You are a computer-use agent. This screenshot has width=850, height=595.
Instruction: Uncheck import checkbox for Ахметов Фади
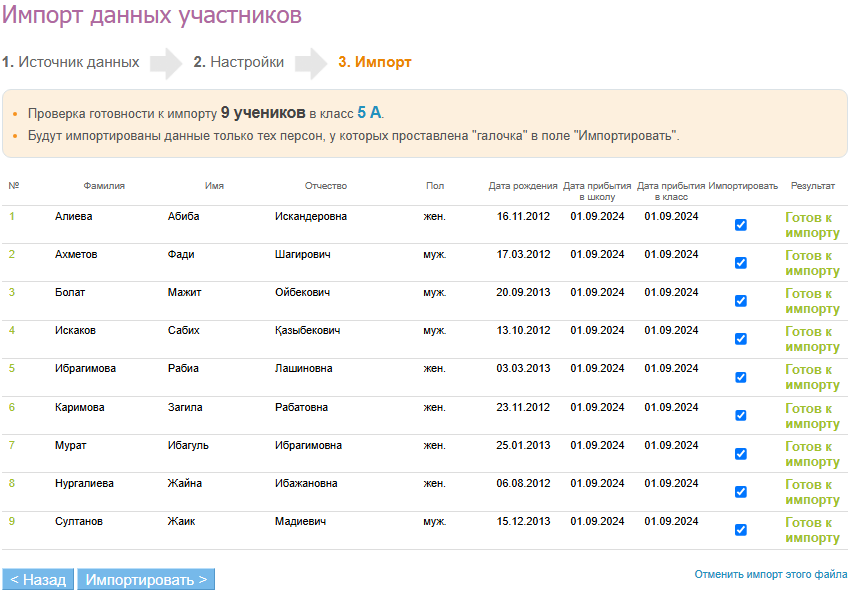741,263
